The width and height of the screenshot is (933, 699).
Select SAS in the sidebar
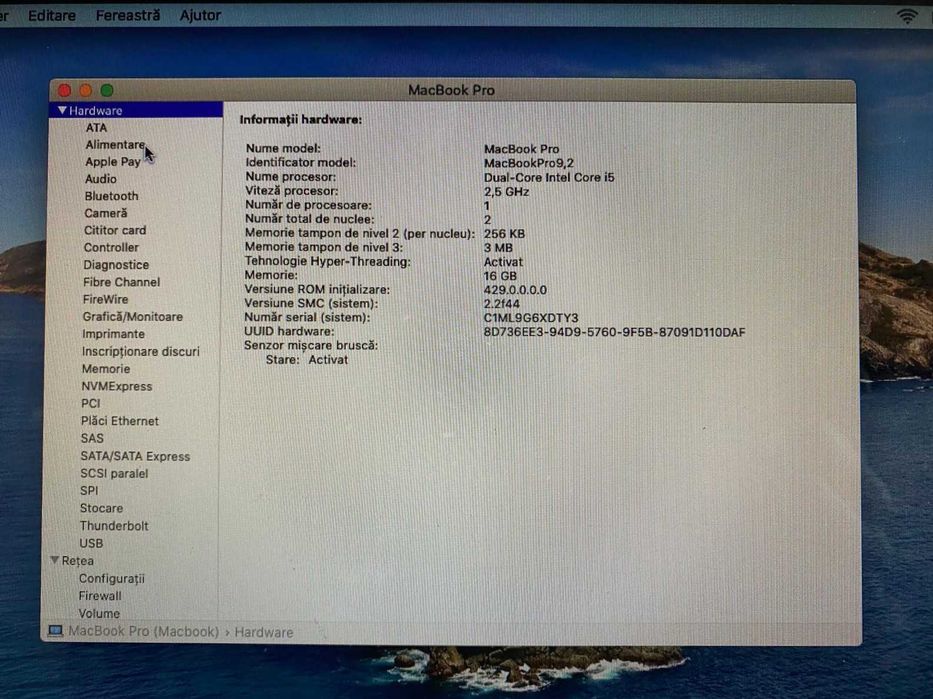92,438
